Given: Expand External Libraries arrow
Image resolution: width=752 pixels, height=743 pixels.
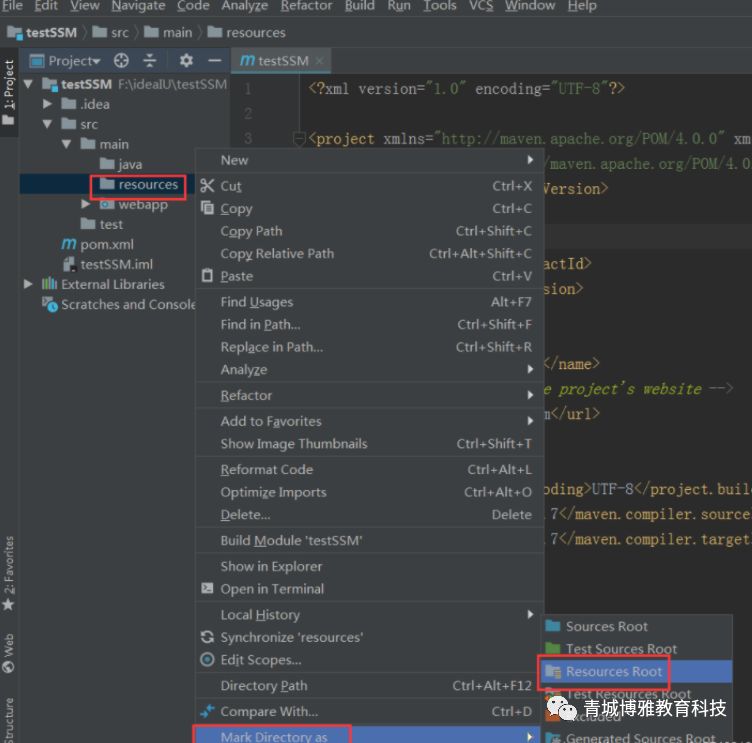Looking at the screenshot, I should coord(28,284).
